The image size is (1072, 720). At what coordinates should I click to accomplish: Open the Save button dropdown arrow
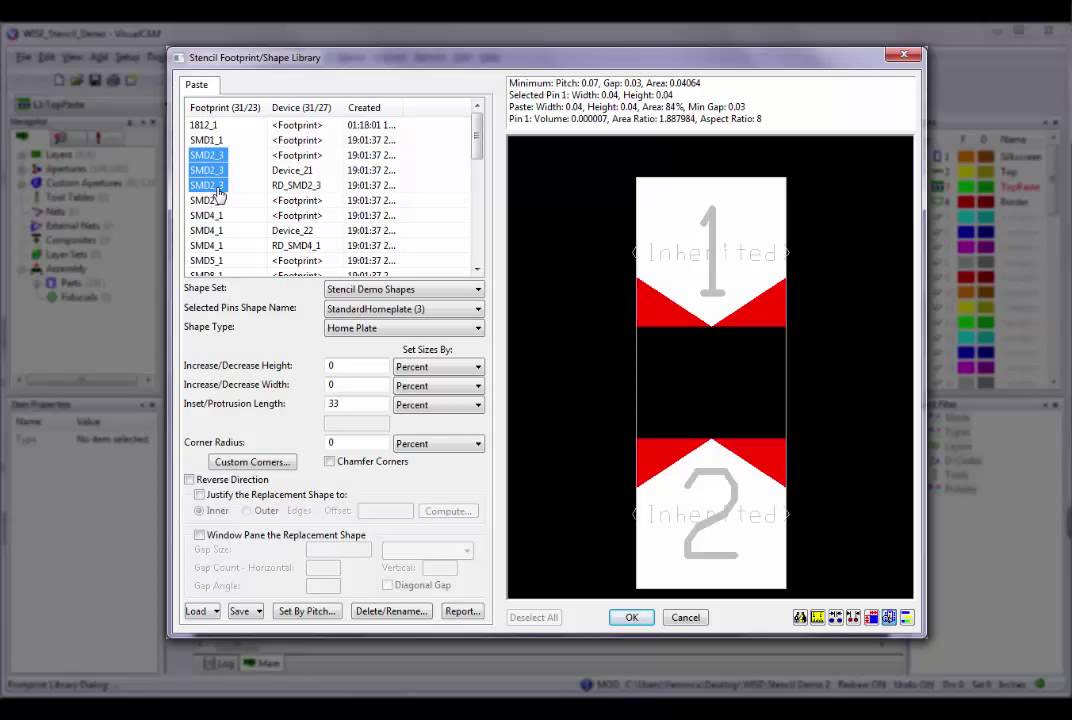259,611
